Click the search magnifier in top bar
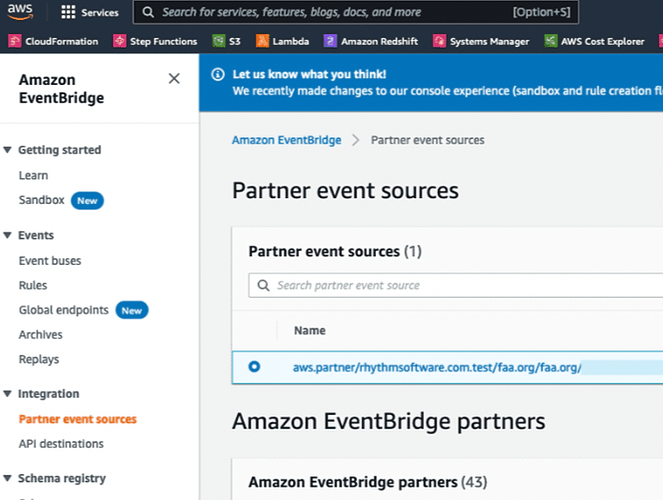 [x=148, y=12]
